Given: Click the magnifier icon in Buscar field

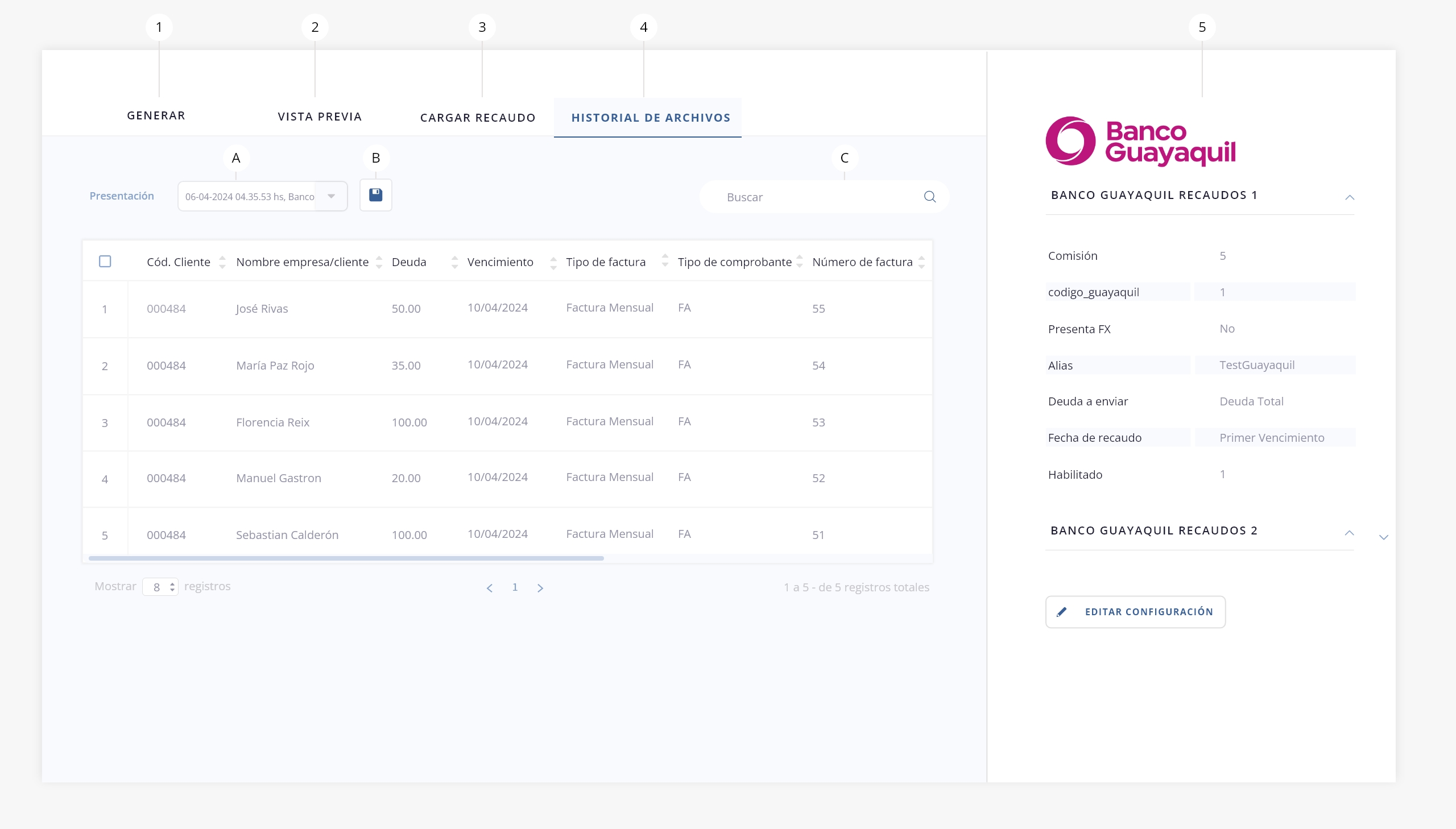Looking at the screenshot, I should click(930, 197).
